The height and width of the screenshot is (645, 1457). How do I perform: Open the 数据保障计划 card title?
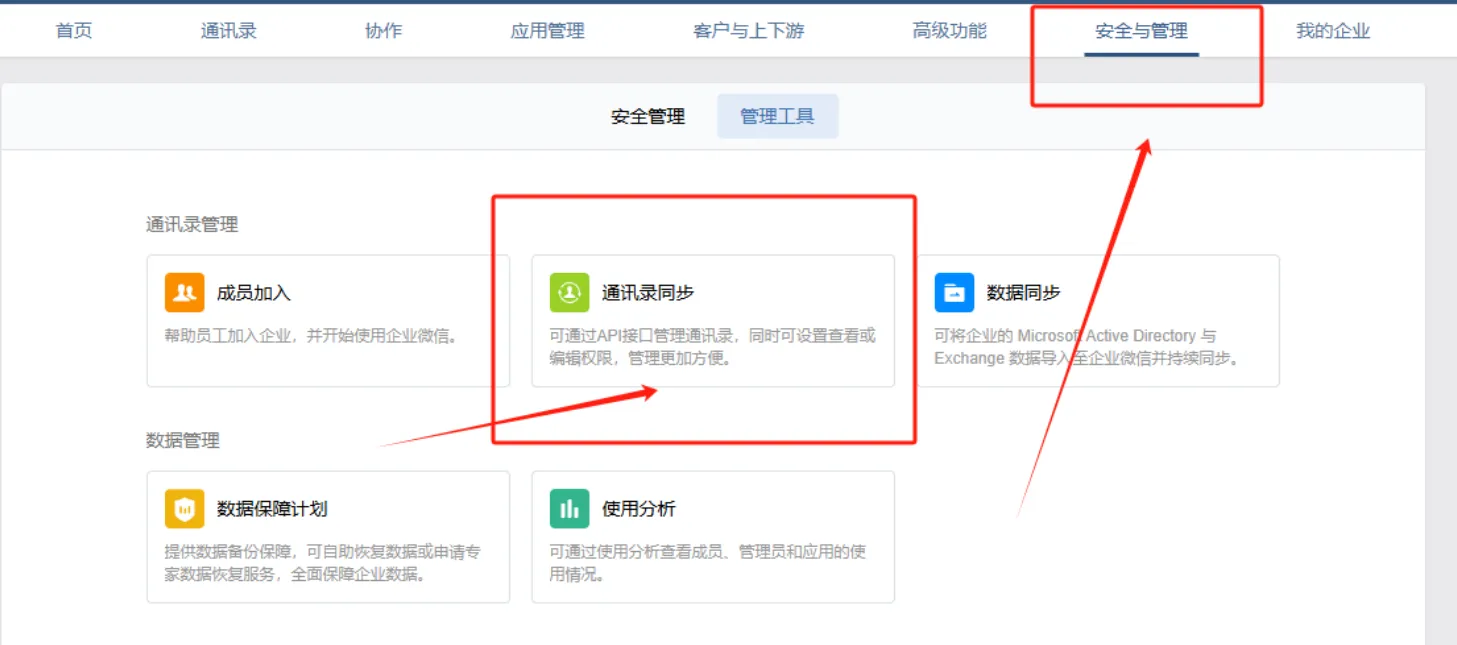pos(272,509)
